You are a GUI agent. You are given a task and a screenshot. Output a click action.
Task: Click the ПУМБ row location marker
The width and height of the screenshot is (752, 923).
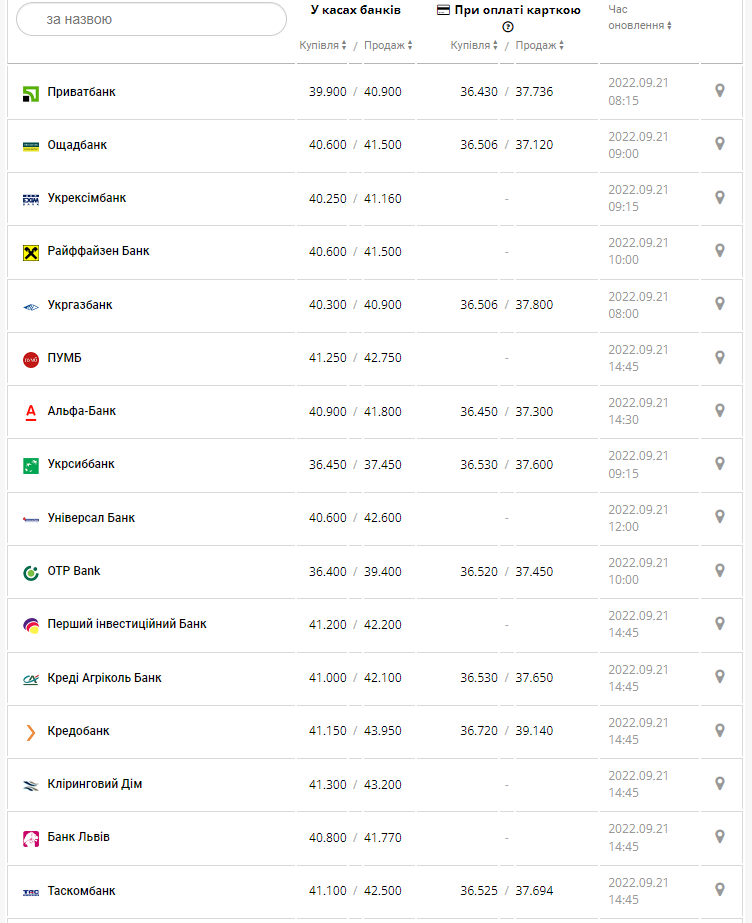pyautogui.click(x=719, y=357)
